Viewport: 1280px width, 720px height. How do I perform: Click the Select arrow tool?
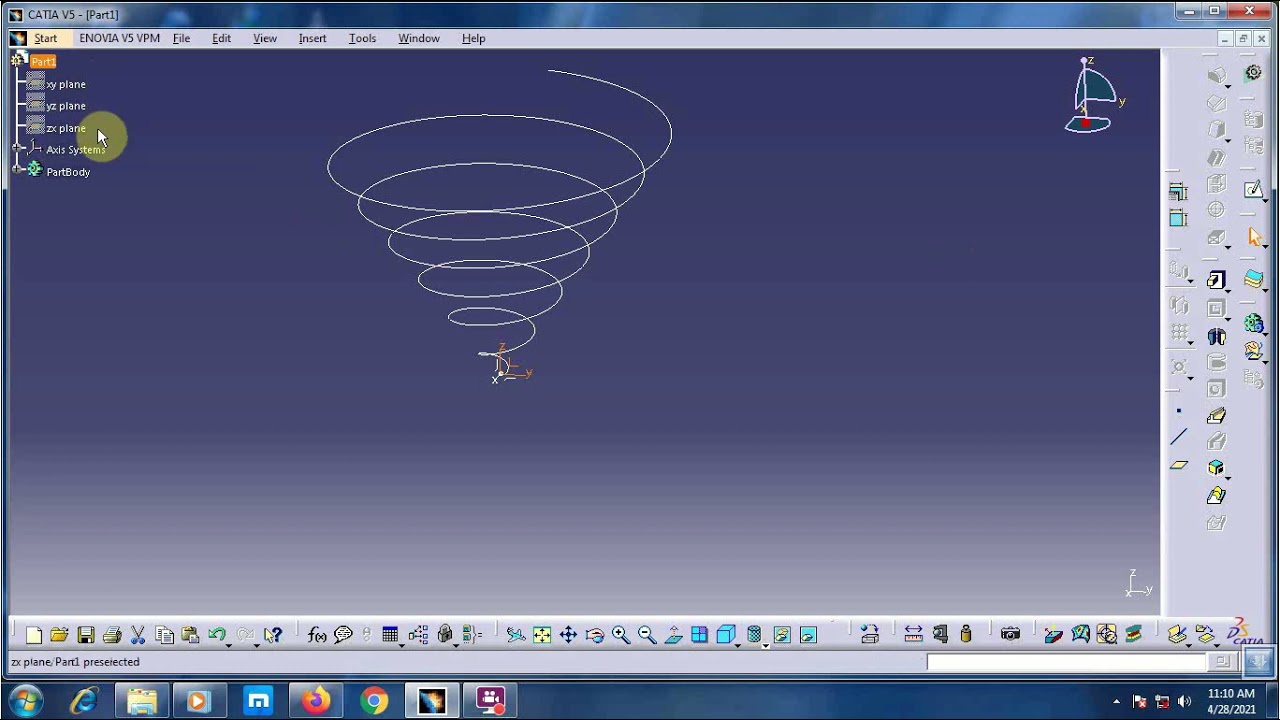pos(1255,237)
